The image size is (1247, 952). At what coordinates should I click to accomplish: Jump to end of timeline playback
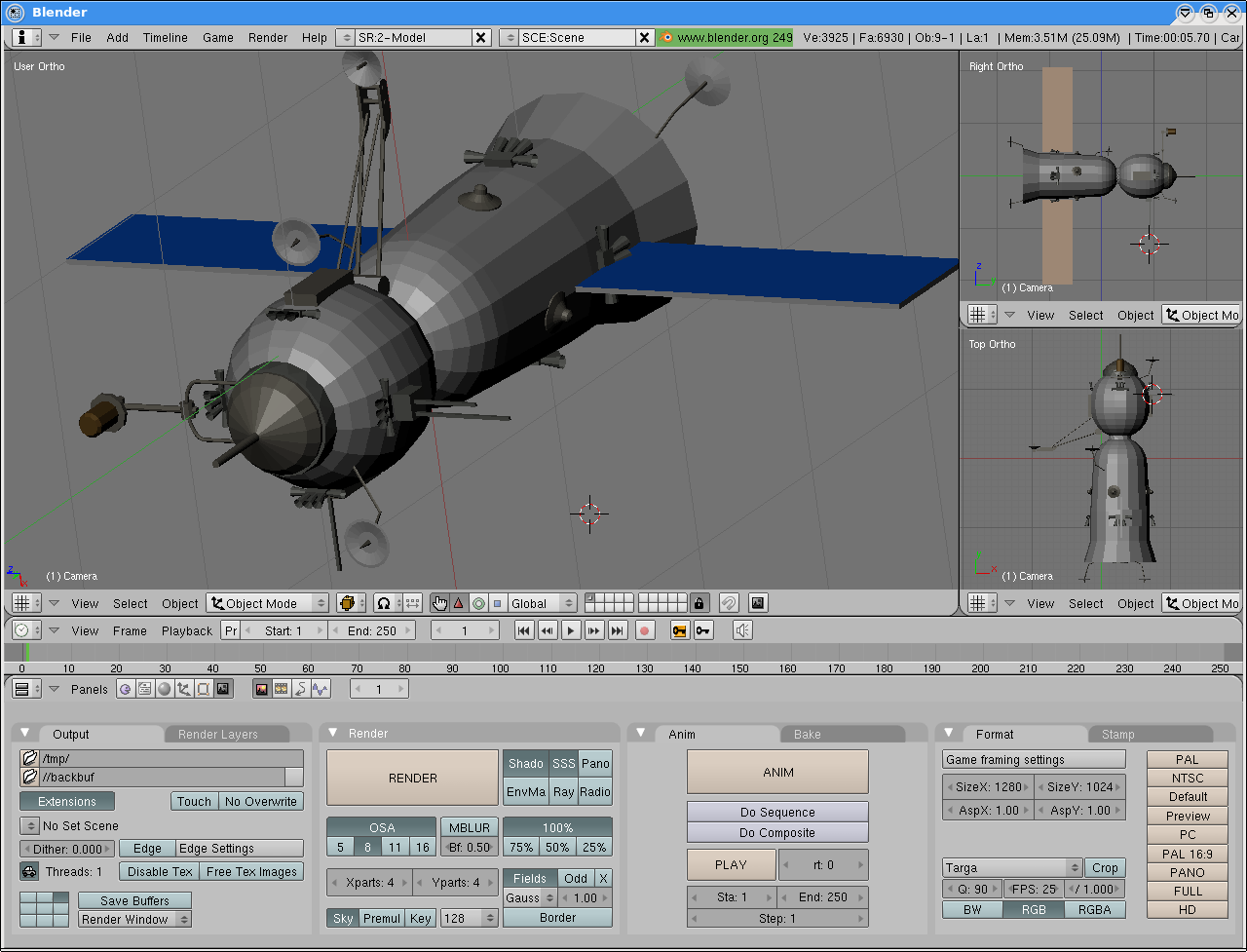tap(617, 630)
